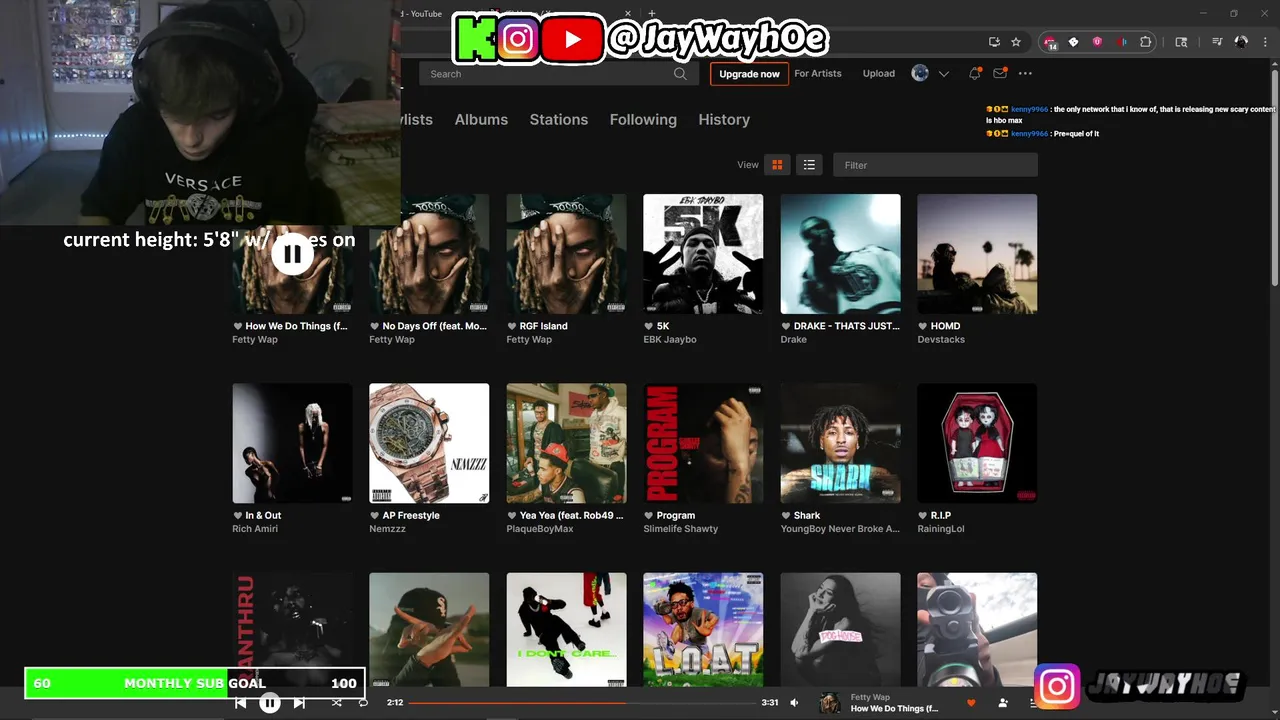This screenshot has width=1280, height=720.
Task: Open the G.O.A.T cartoon cover art
Action: 703,630
